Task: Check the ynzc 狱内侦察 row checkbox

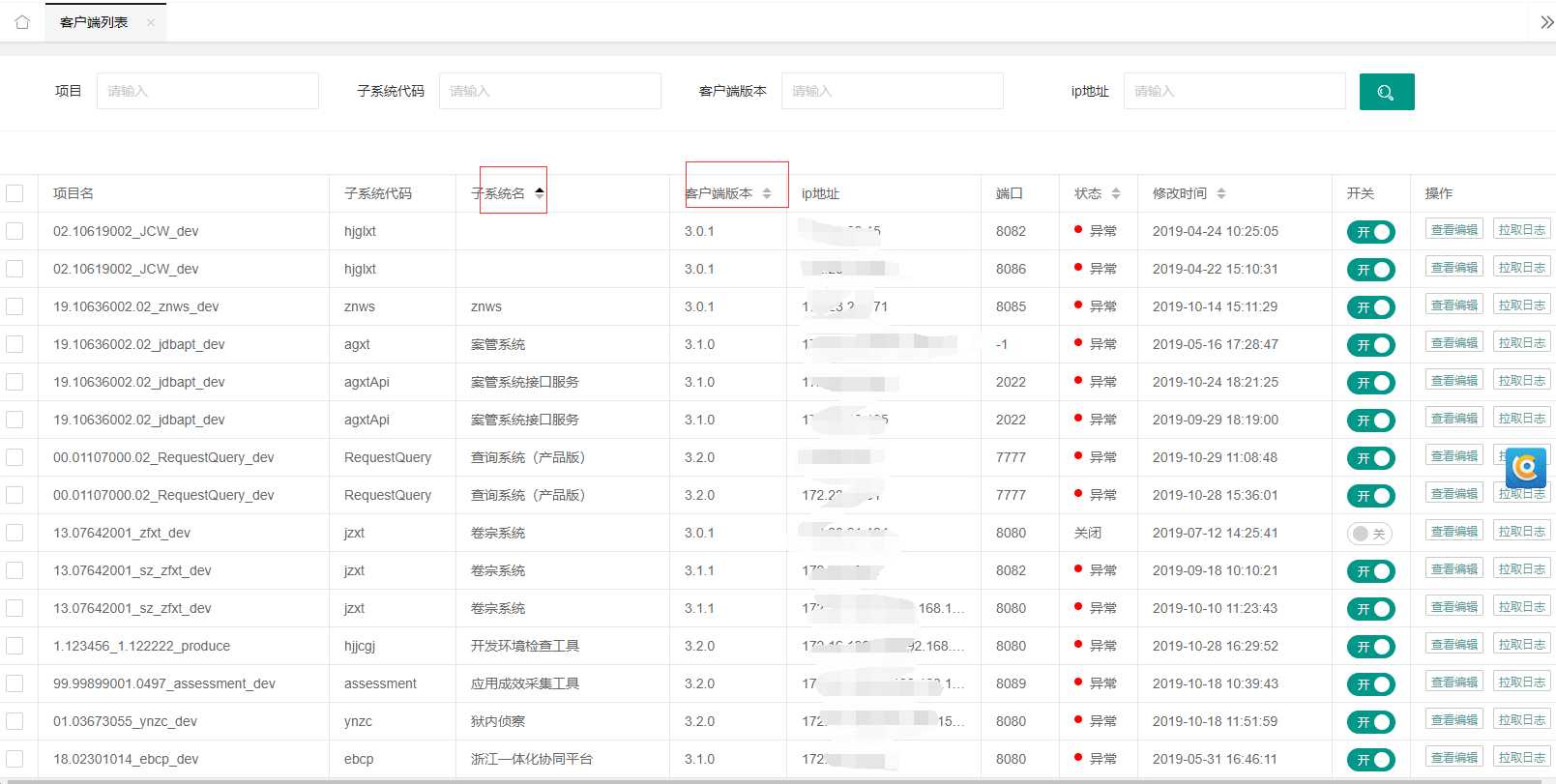Action: tap(15, 721)
